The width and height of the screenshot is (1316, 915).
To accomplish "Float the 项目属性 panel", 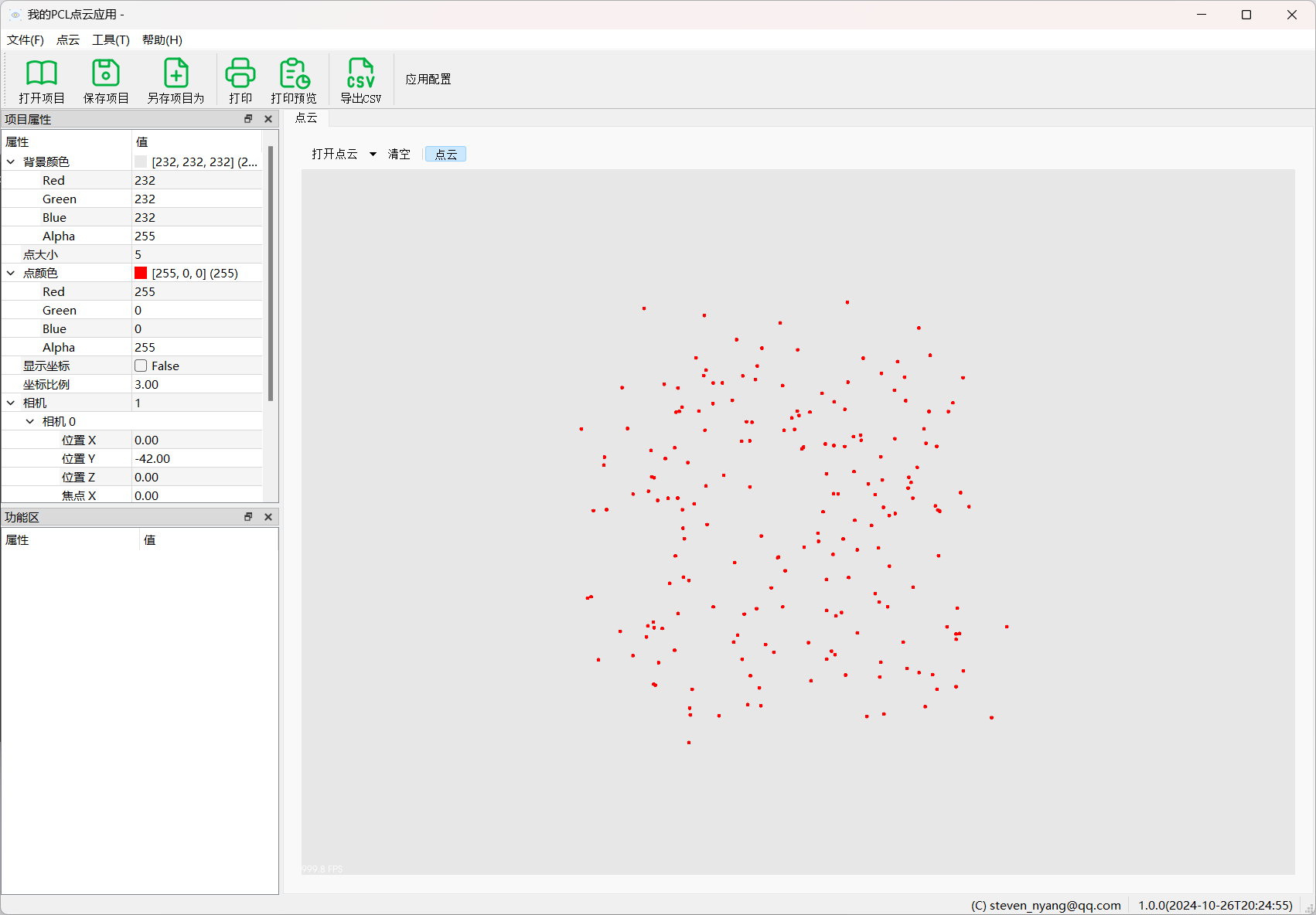I will tap(248, 119).
